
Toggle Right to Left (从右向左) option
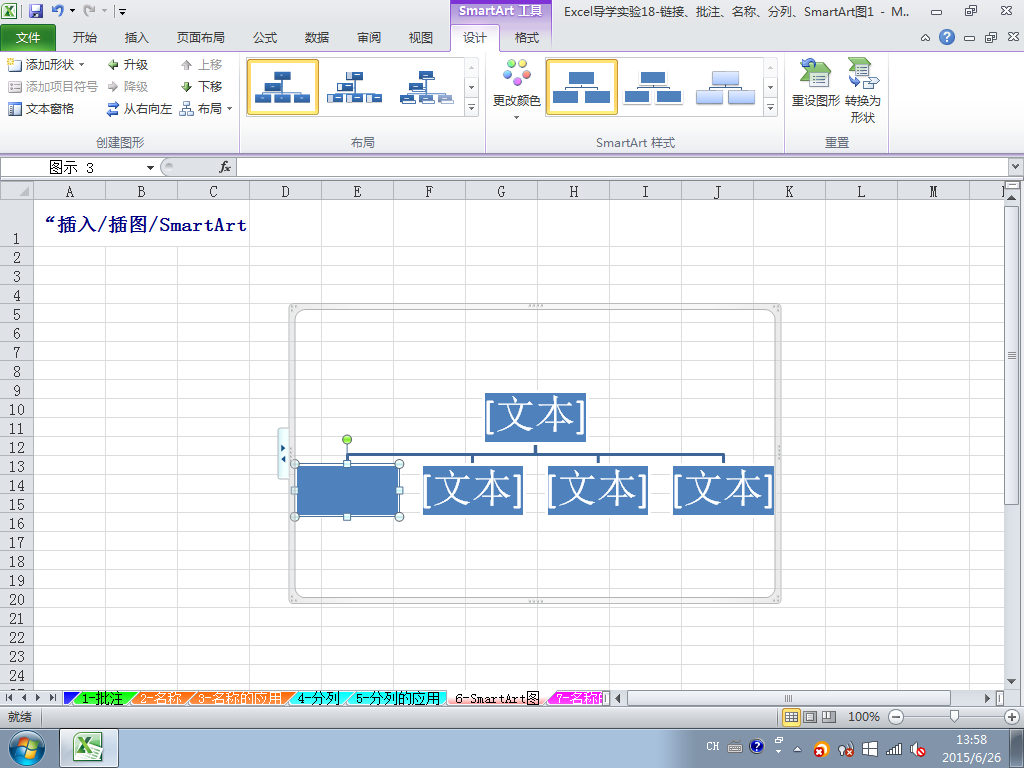tap(139, 108)
